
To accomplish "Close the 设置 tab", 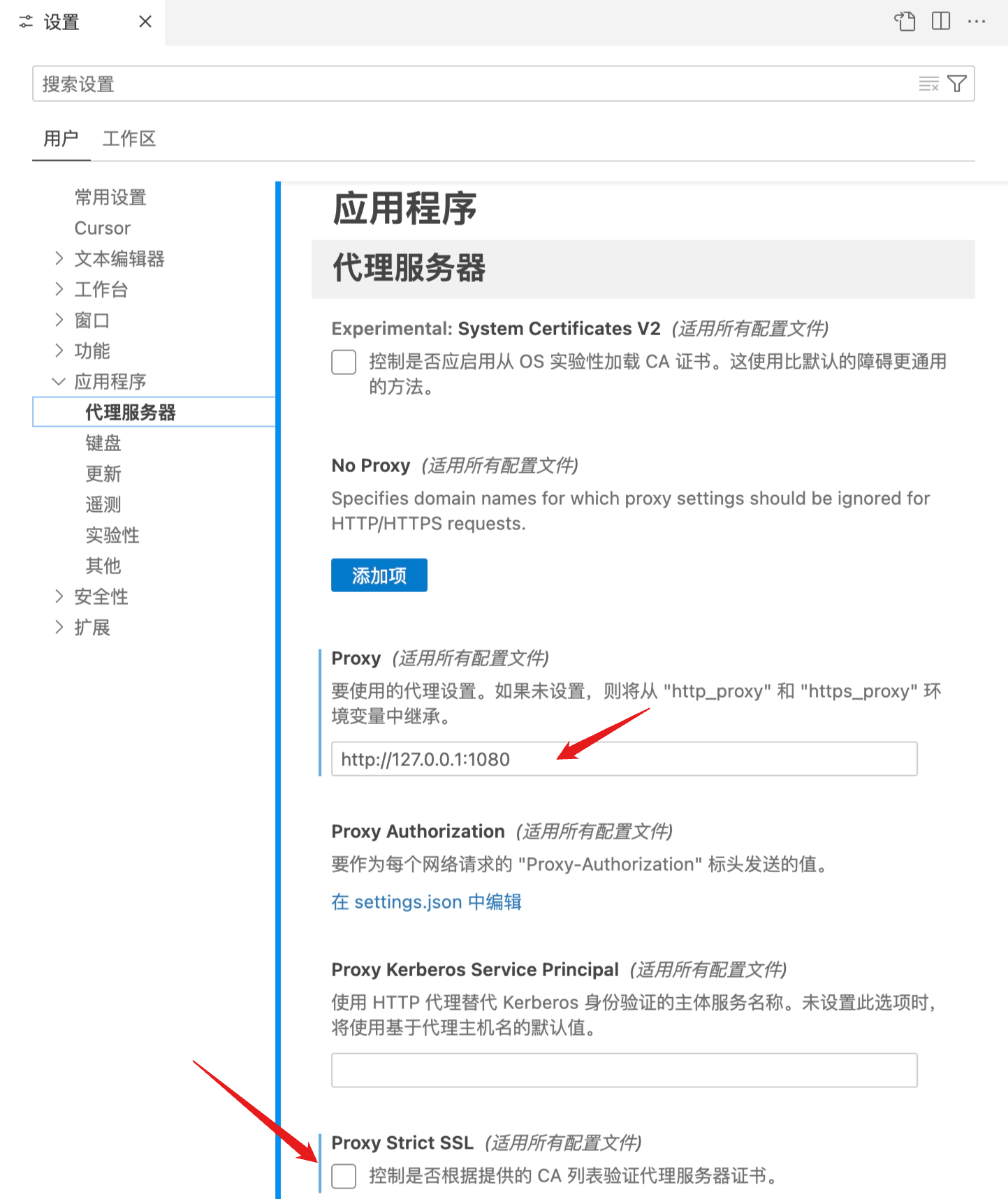I will point(145,22).
